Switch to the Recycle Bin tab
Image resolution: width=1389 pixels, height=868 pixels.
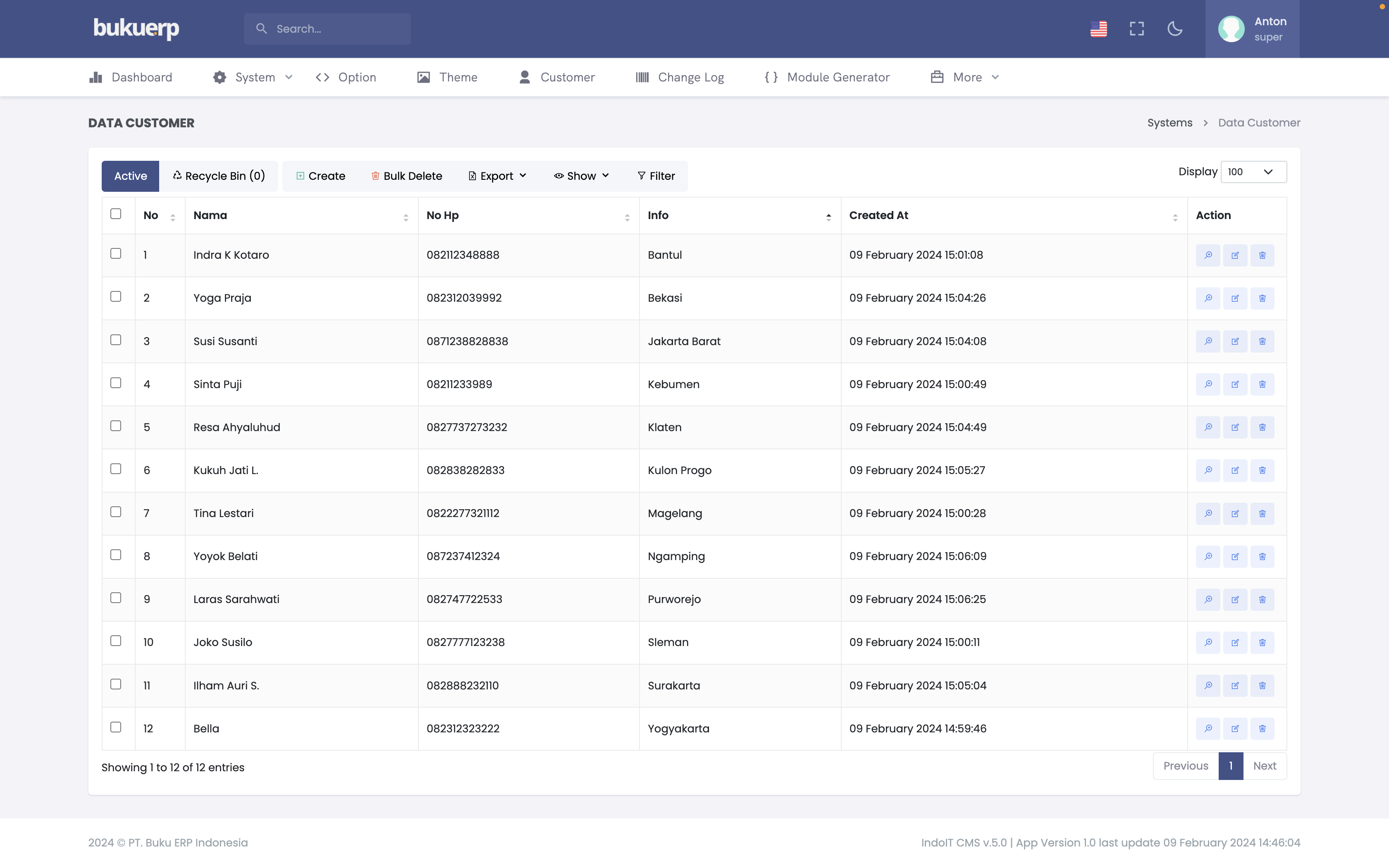219,176
